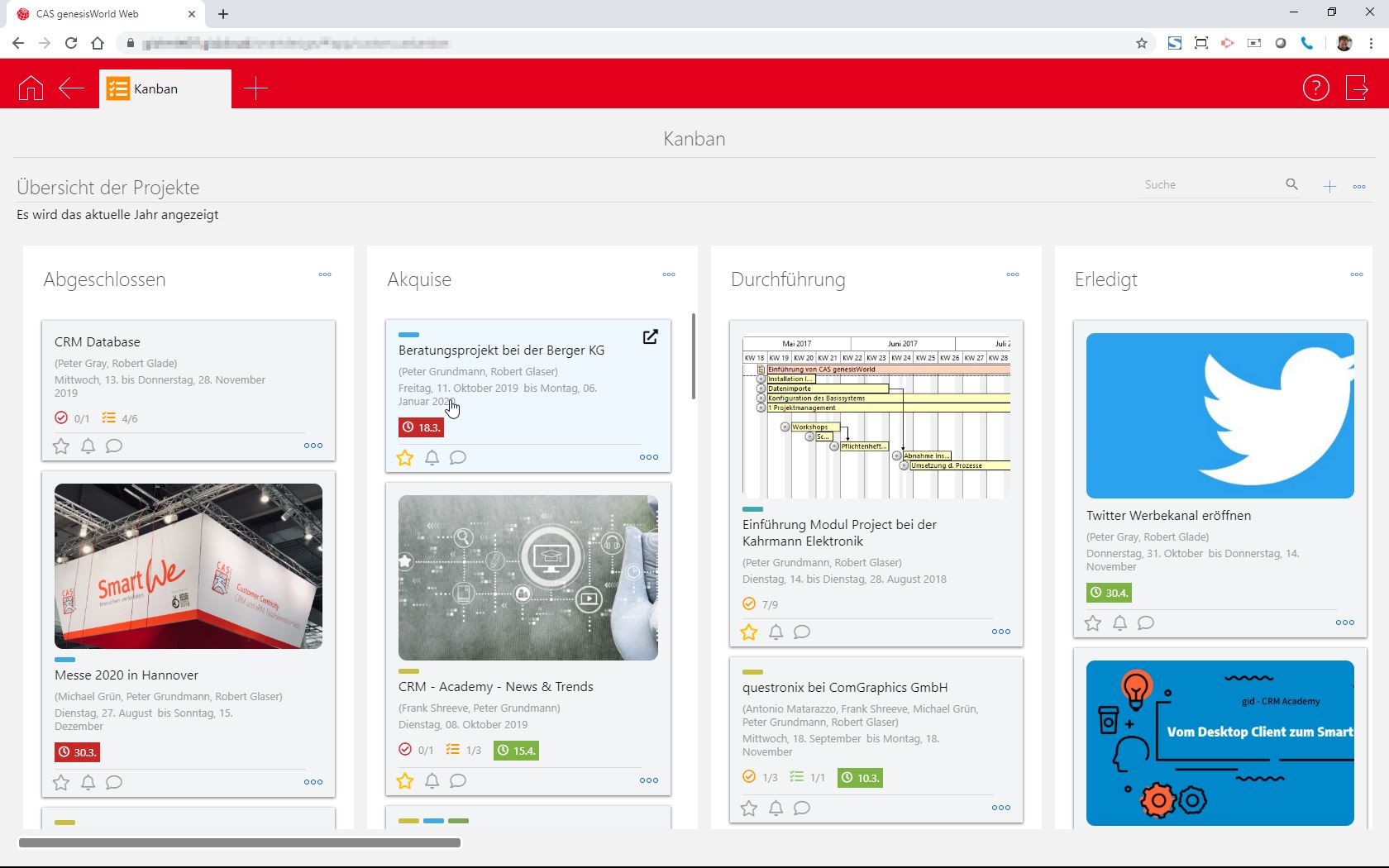1389x868 pixels.
Task: Open the Messe 2020 in Hannover card menu
Action: click(x=313, y=782)
